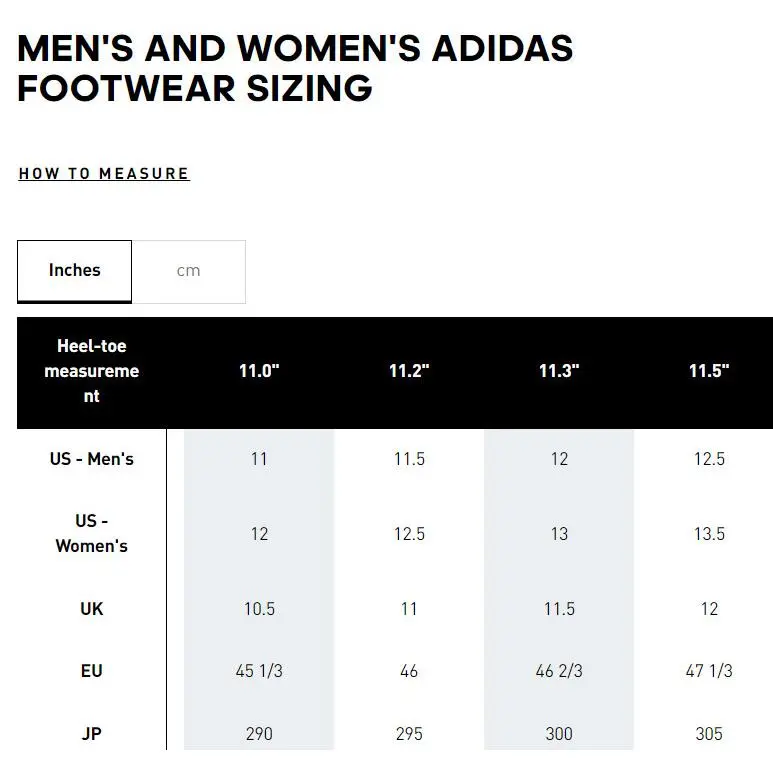Select JP size 290 cell
The height and width of the screenshot is (773, 773).
(x=259, y=734)
